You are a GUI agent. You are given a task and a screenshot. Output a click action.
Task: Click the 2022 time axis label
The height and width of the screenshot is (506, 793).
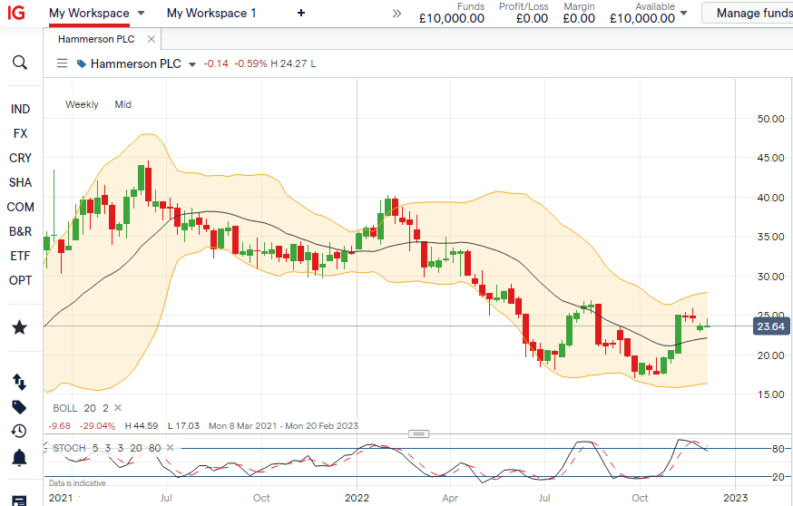[357, 498]
